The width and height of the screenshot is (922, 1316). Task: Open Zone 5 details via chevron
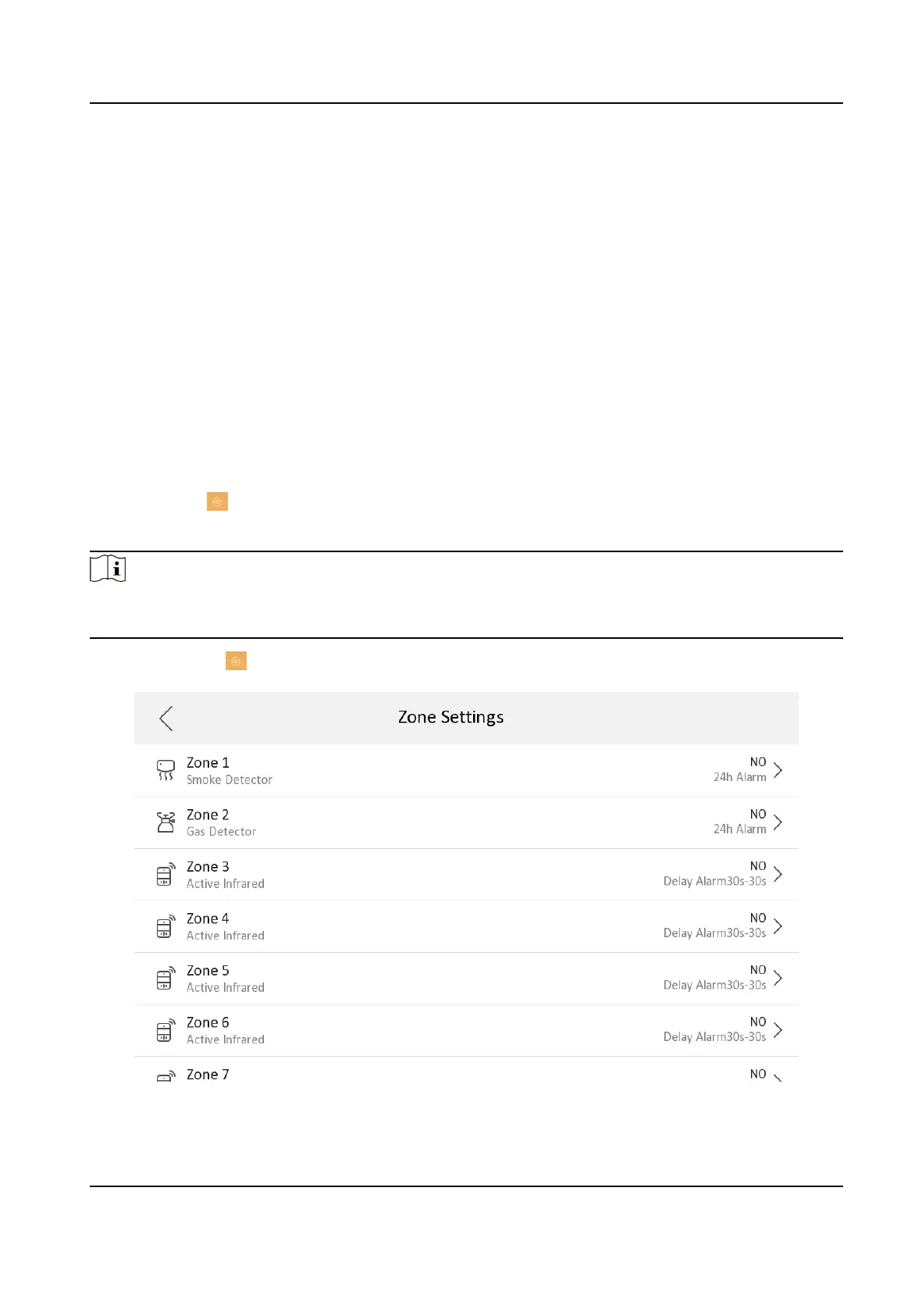pyautogui.click(x=778, y=979)
